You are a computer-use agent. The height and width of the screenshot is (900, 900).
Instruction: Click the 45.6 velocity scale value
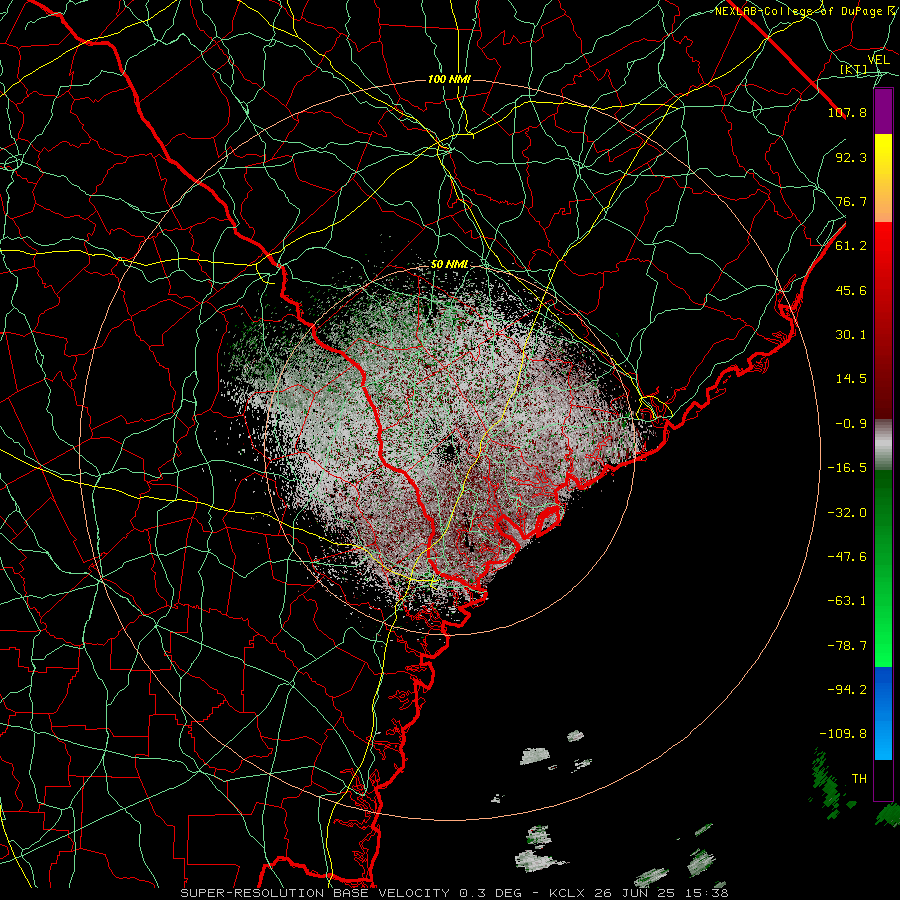[x=851, y=290]
